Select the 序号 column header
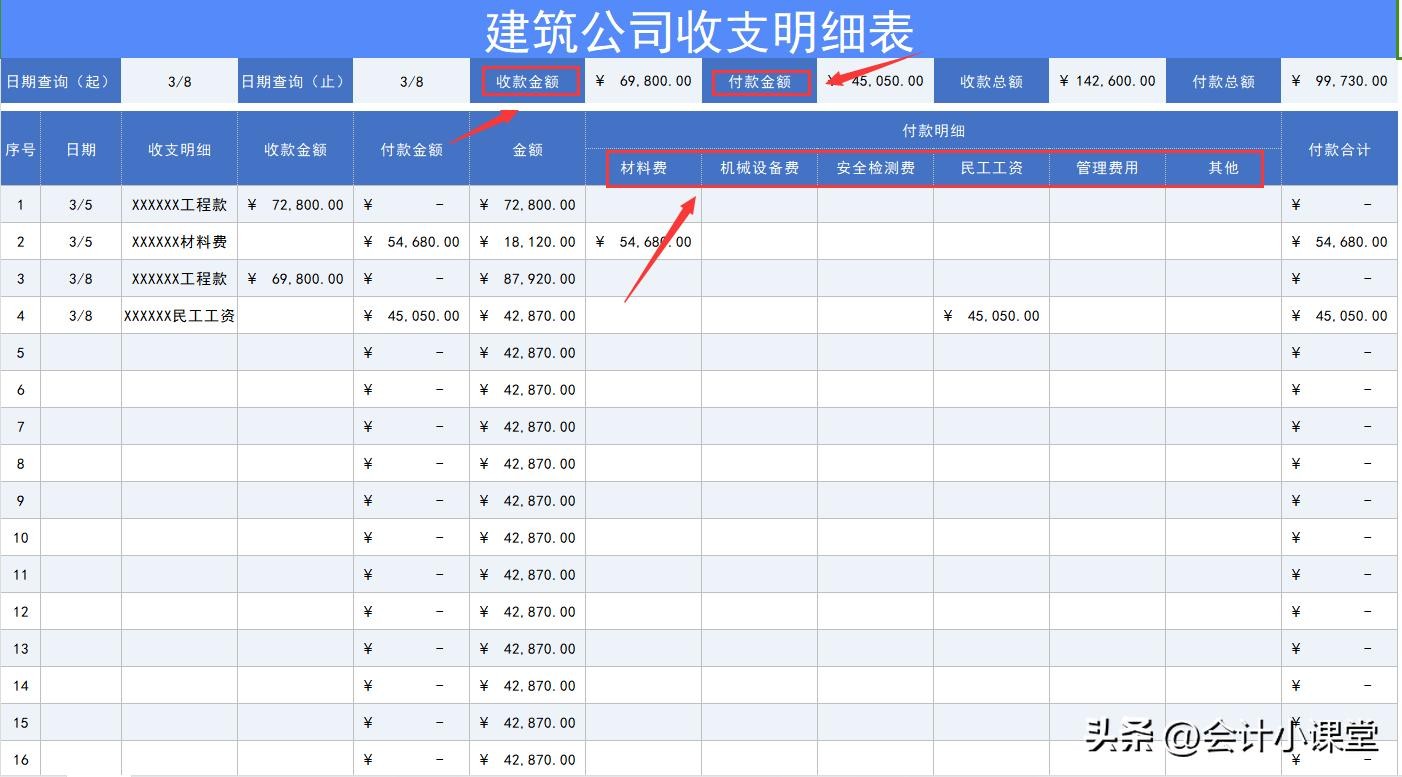Image resolution: width=1402 pixels, height=777 pixels. 20,149
